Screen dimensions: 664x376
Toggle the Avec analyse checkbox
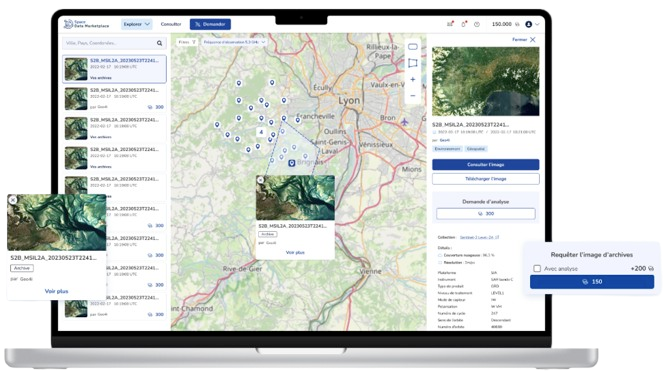tap(537, 268)
